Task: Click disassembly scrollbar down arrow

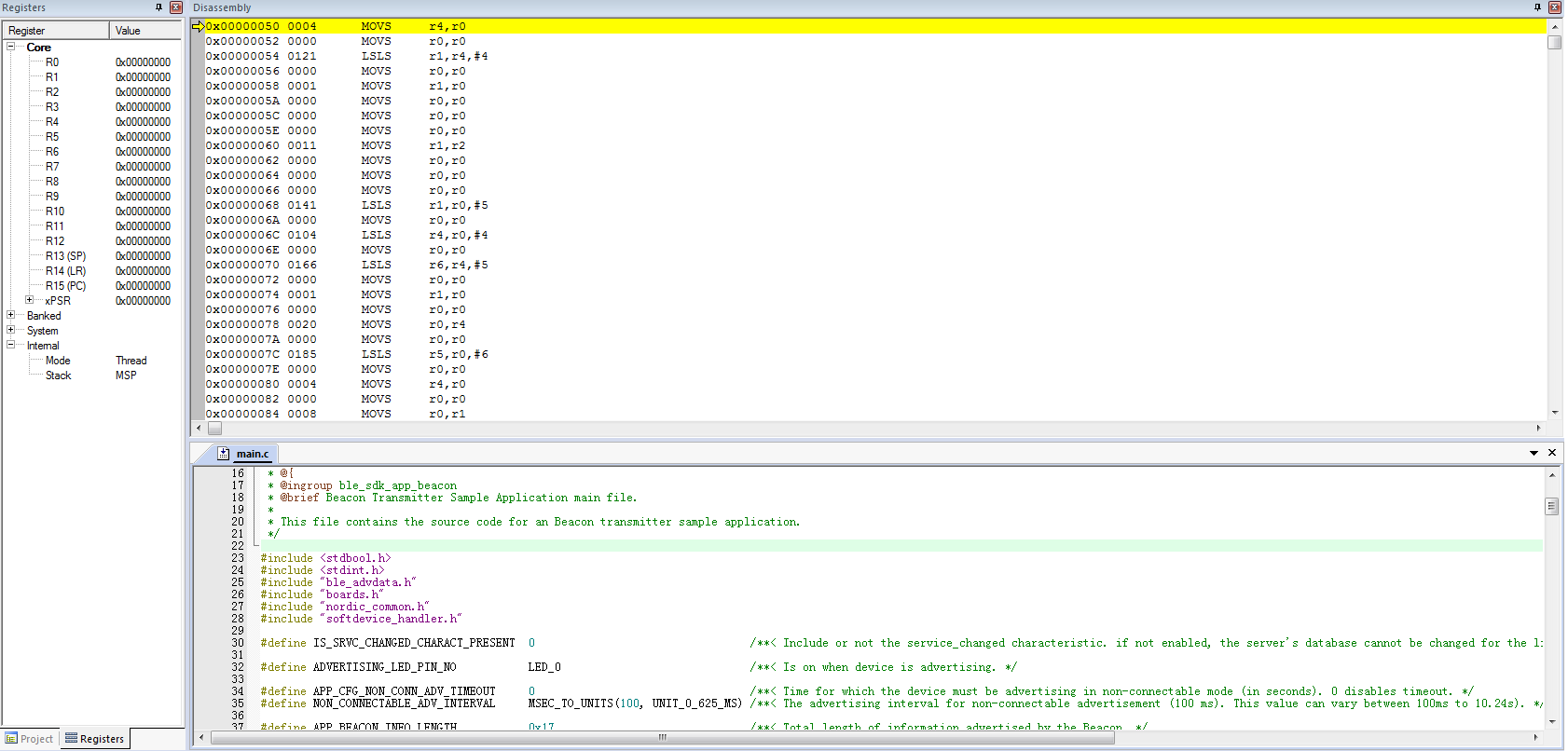Action: [x=1554, y=412]
